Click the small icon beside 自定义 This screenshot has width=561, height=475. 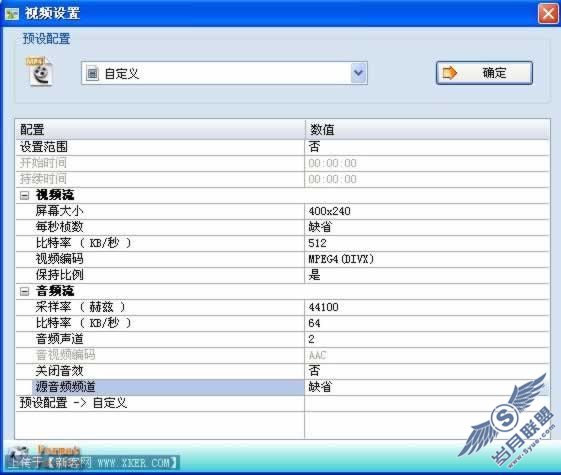click(92, 74)
